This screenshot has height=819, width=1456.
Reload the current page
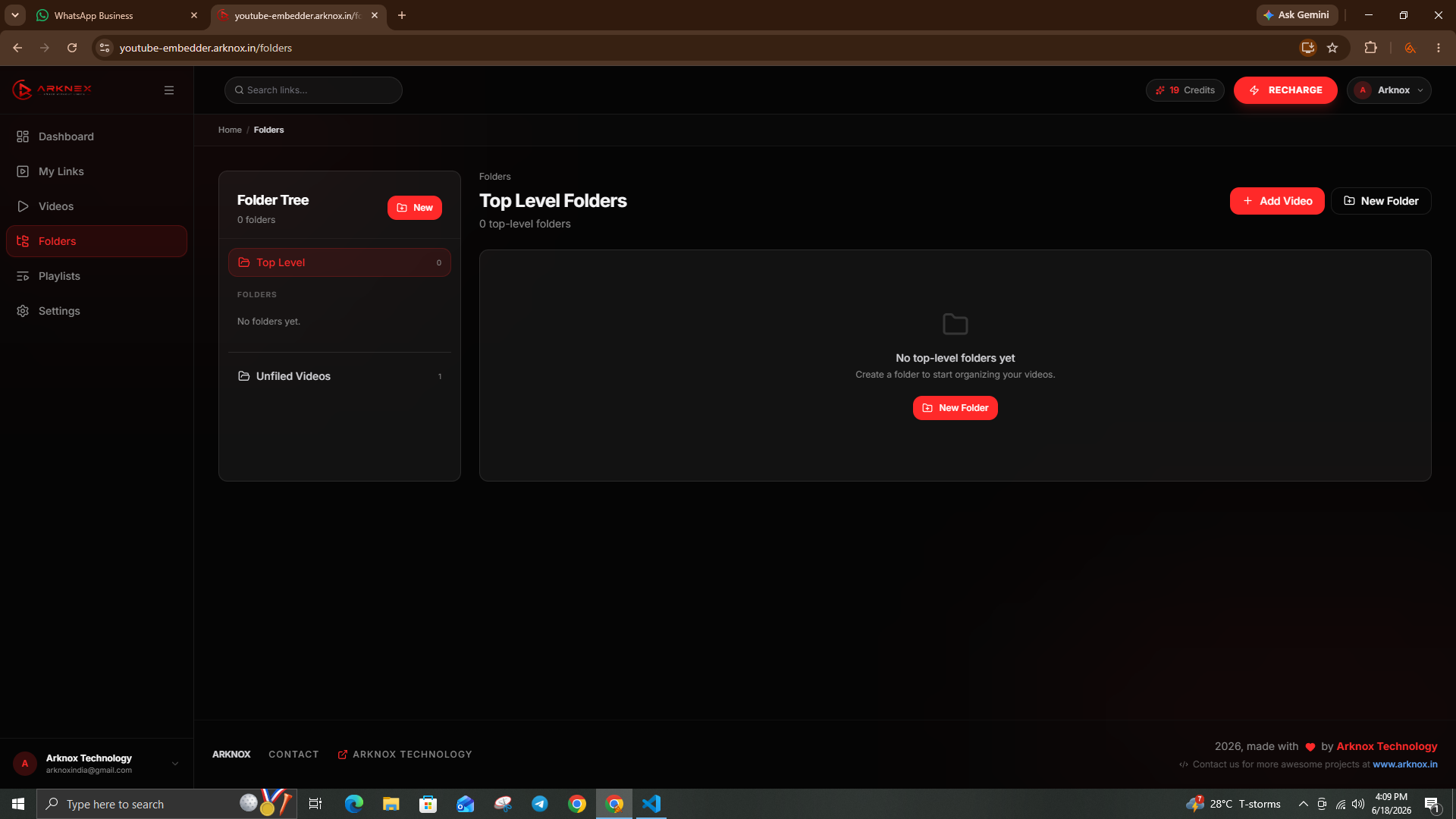pyautogui.click(x=72, y=48)
